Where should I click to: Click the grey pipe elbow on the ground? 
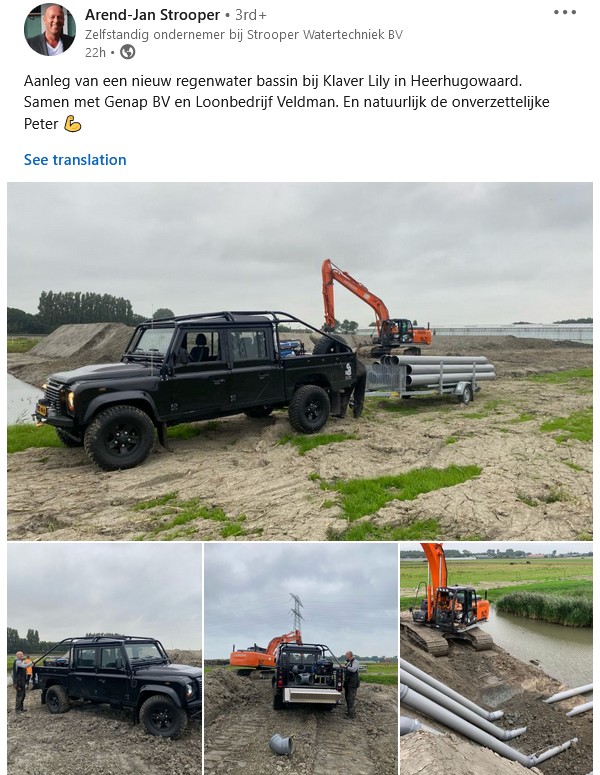[280, 744]
